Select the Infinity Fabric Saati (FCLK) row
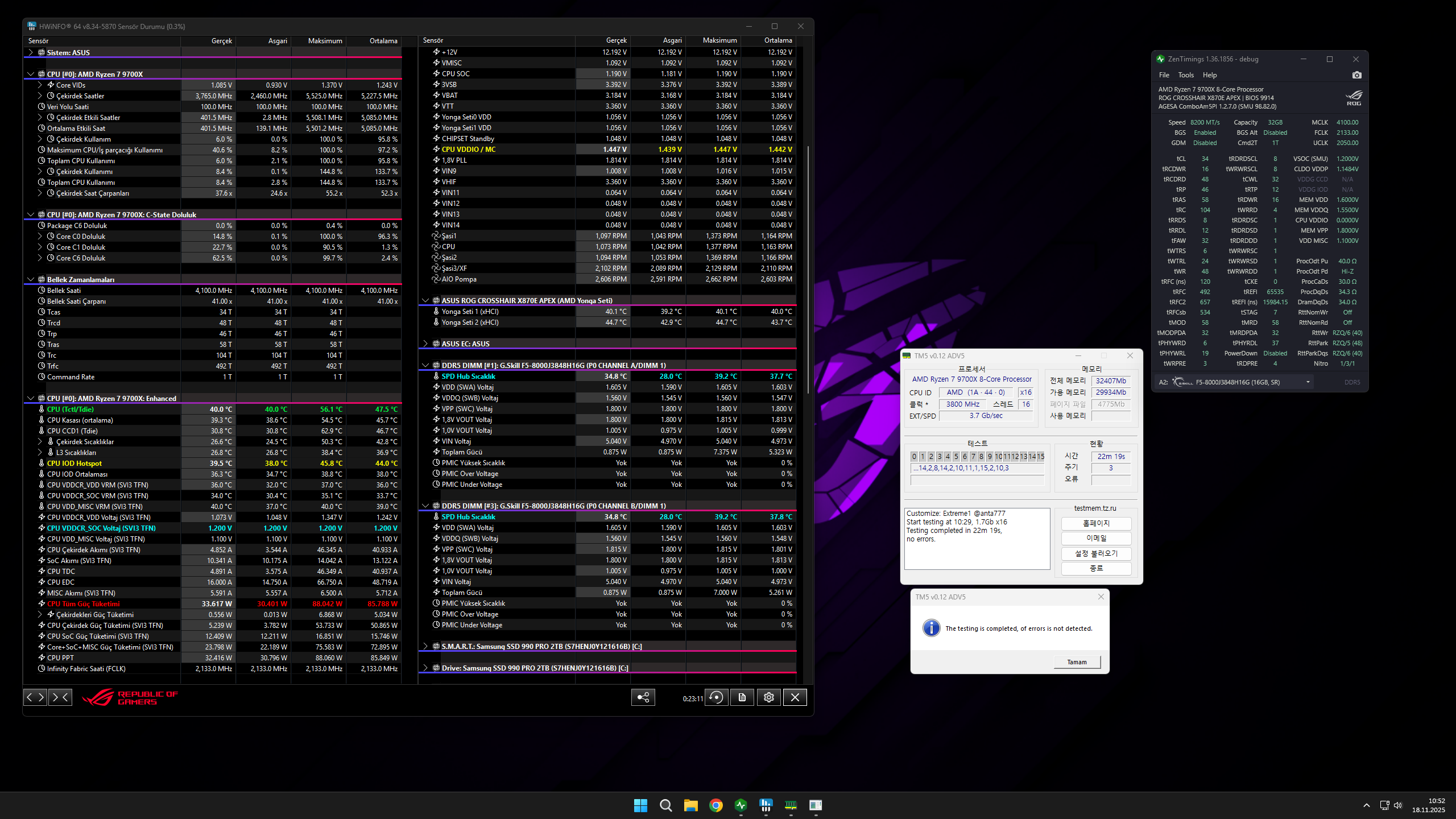 click(212, 669)
